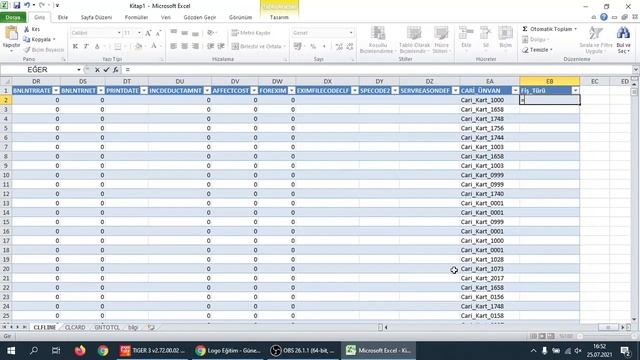Click the Bul ve Seç binoculars icon

click(x=623, y=33)
